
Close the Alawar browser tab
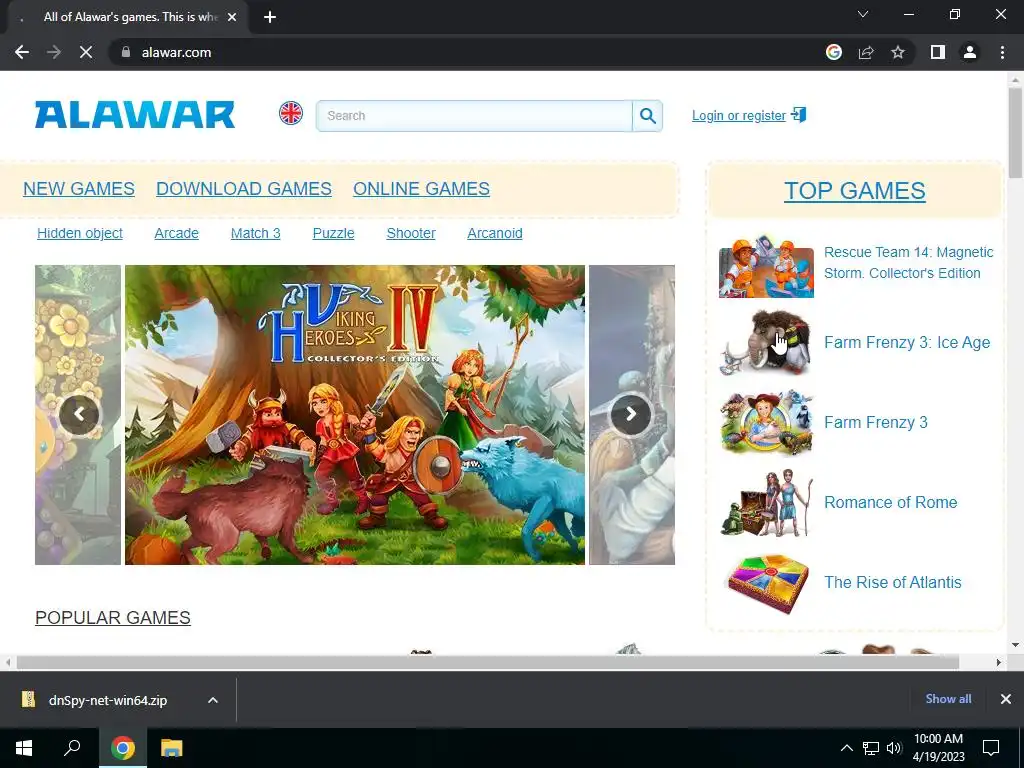(x=232, y=17)
